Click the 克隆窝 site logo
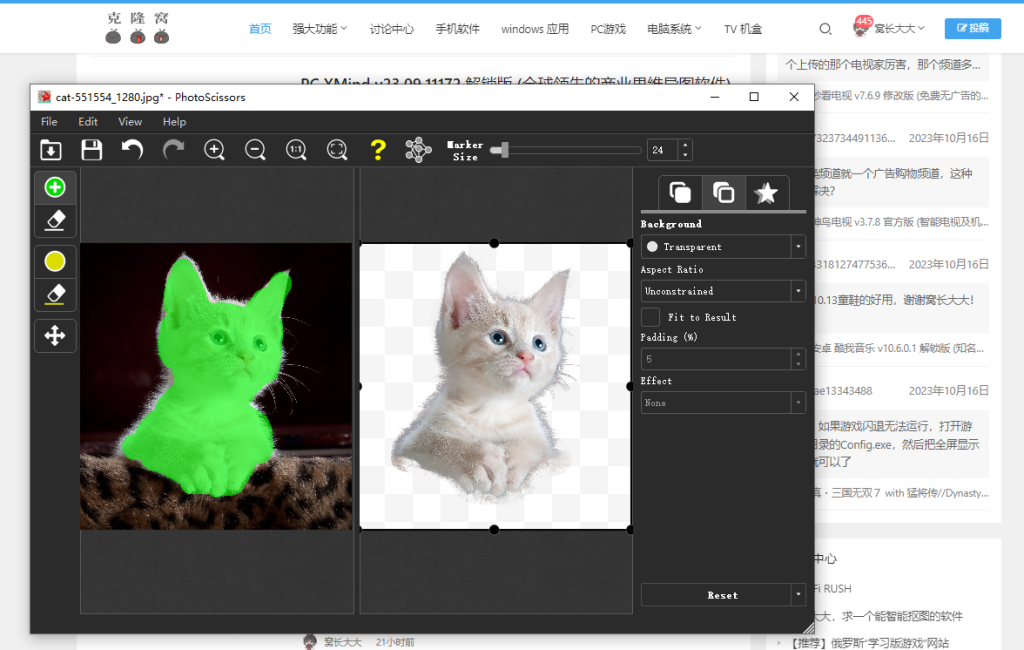This screenshot has width=1024, height=650. [138, 27]
